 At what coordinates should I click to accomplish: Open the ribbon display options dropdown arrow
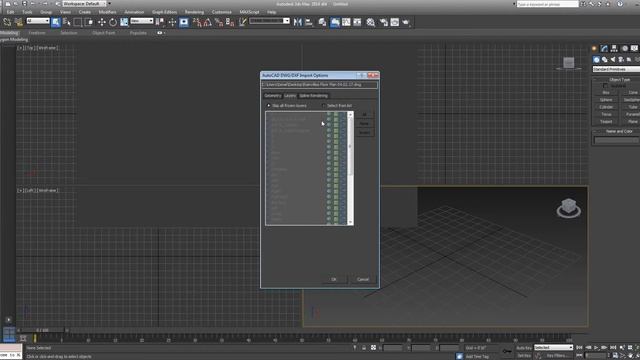tap(164, 33)
